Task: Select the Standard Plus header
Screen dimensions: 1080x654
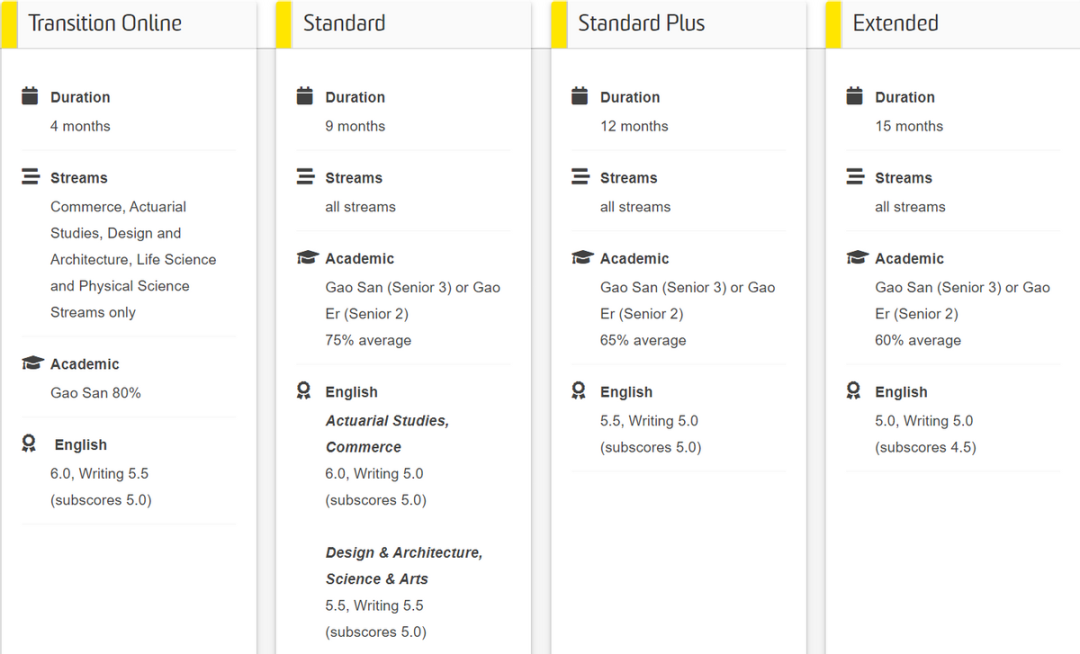Action: (678, 24)
